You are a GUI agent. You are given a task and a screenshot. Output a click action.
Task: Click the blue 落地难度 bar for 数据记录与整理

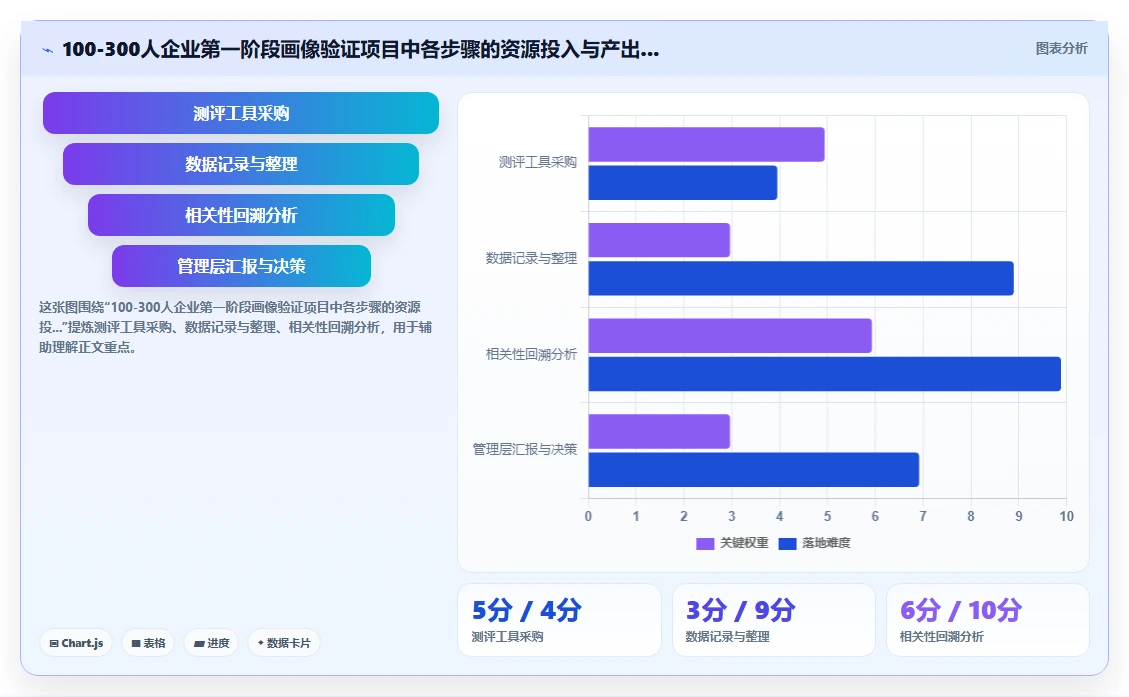[801, 278]
